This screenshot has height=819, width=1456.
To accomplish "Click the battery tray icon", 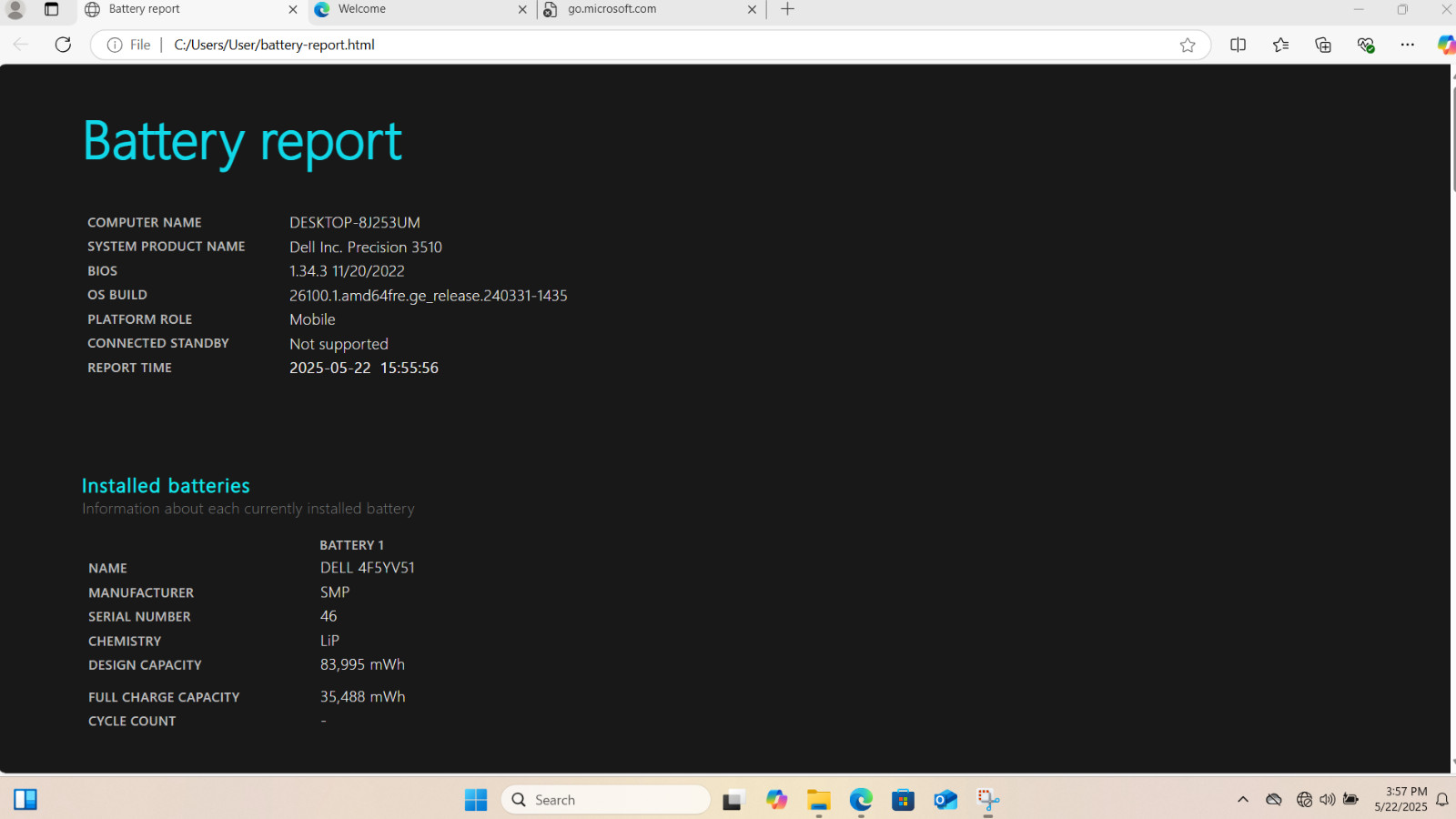I will tap(1351, 799).
